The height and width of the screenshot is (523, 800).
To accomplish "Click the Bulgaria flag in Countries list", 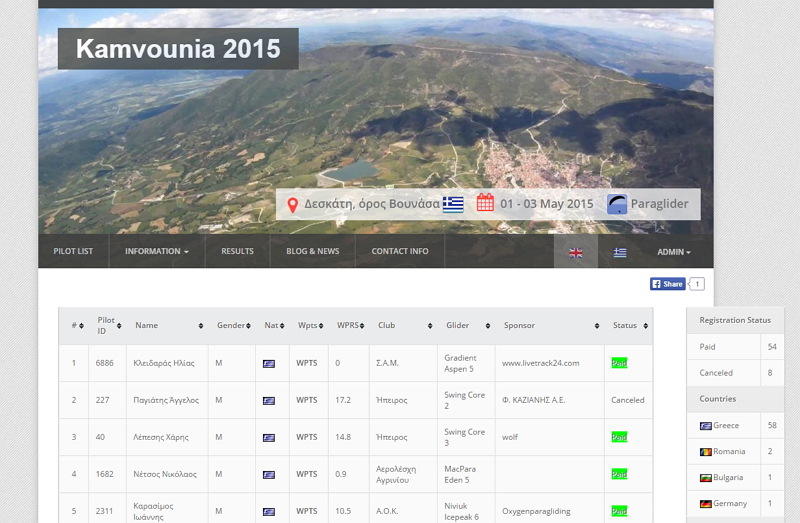I will pos(706,478).
